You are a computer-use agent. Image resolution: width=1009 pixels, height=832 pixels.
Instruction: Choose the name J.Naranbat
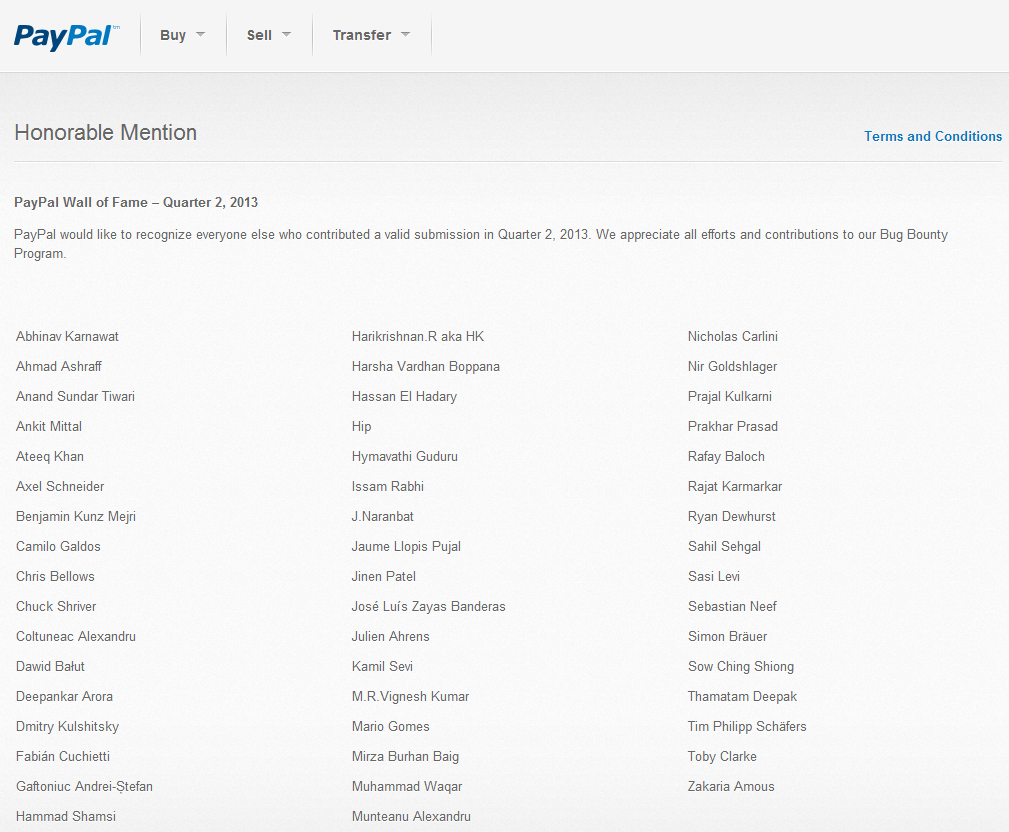(x=382, y=516)
